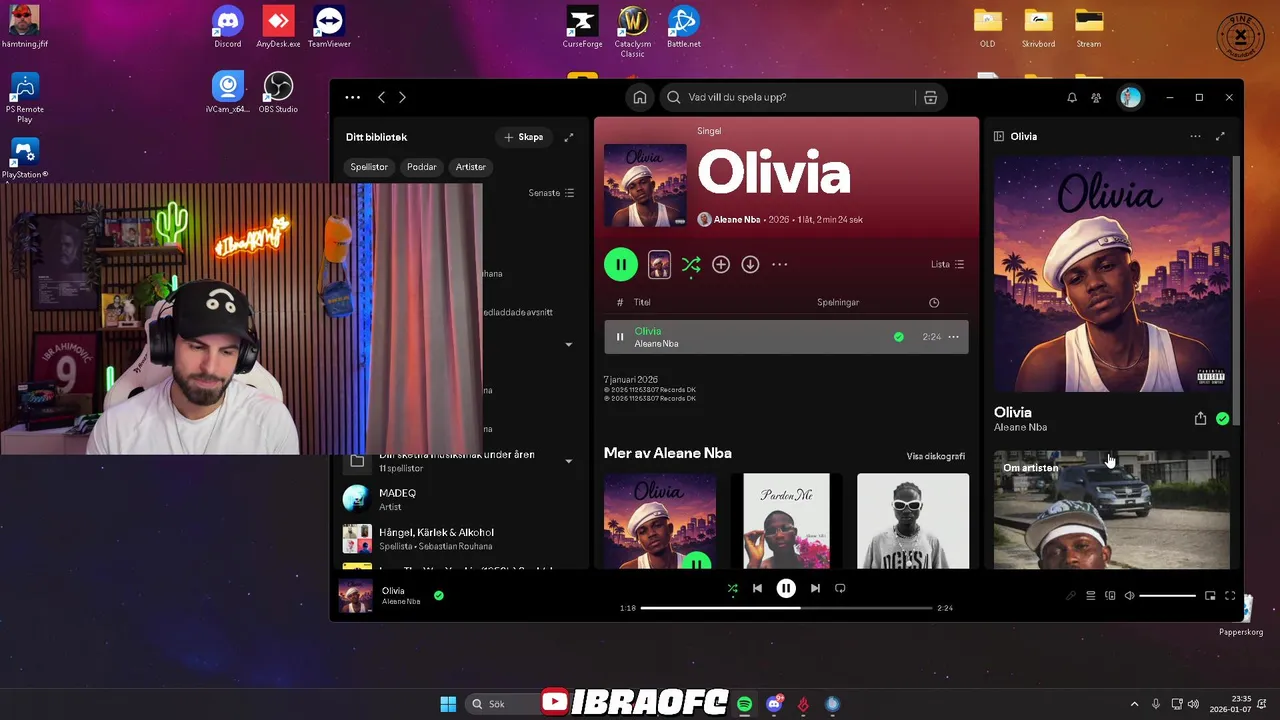This screenshot has width=1280, height=720.
Task: Toggle saved checkmark beside bottom Olivia title
Action: tap(439, 595)
